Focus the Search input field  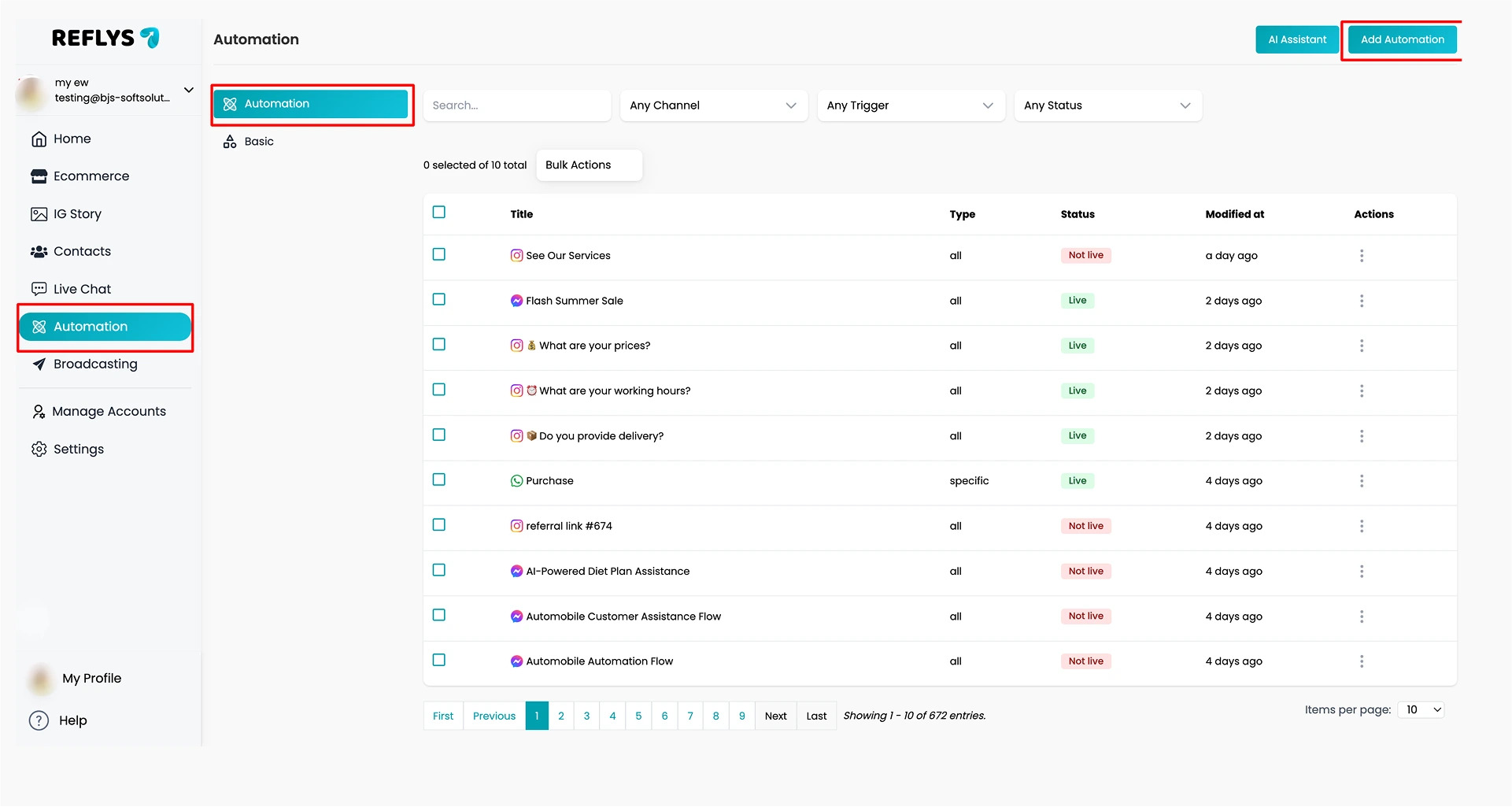click(x=517, y=106)
